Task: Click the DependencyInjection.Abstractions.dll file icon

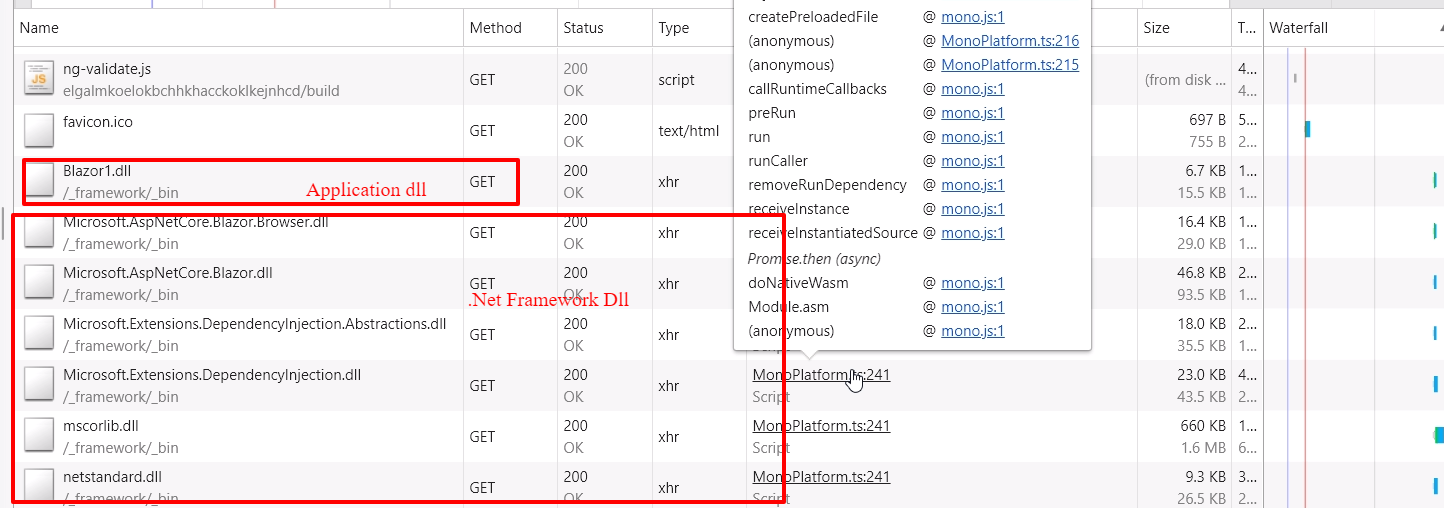Action: point(39,334)
